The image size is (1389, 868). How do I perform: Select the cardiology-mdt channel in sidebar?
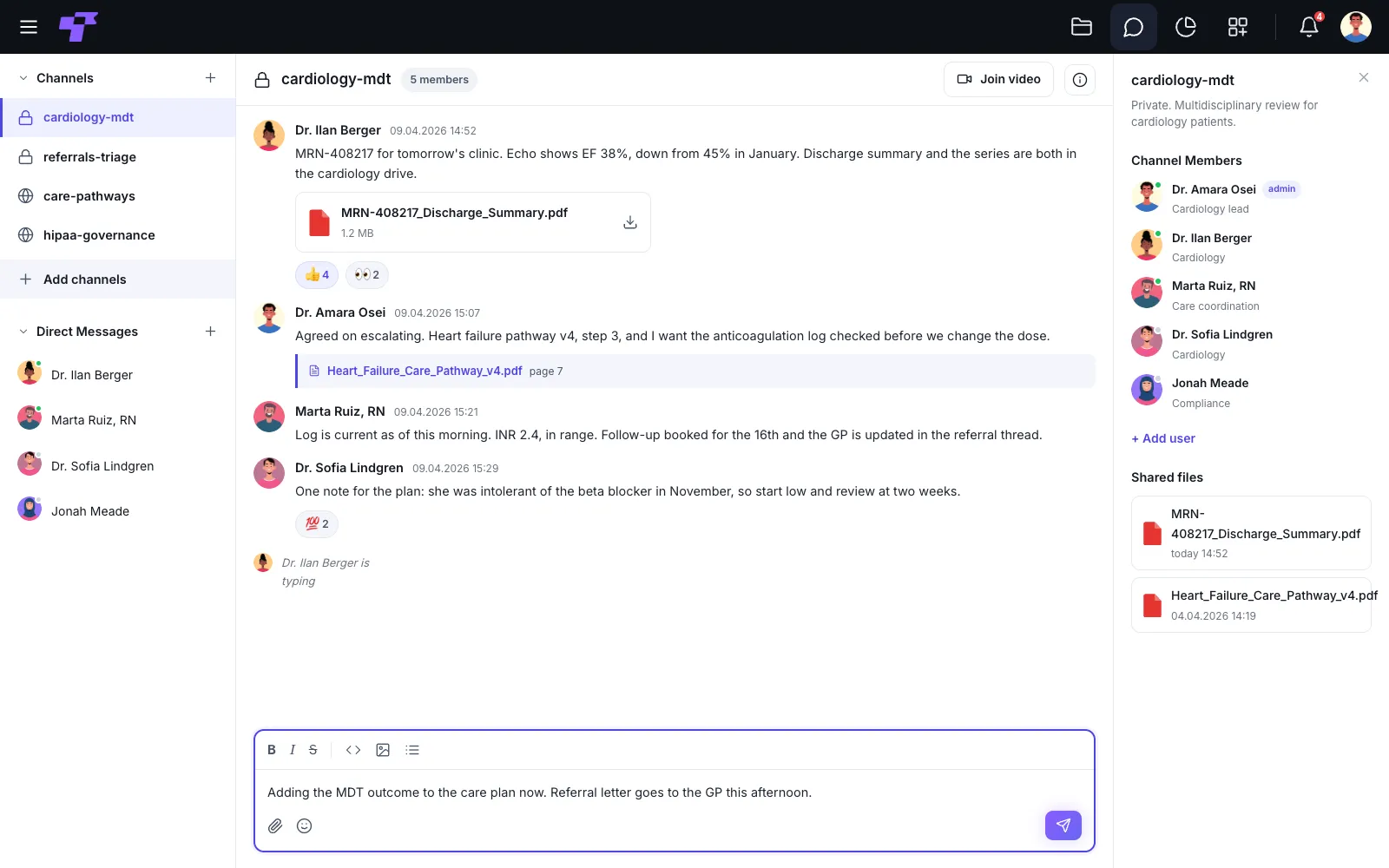click(118, 117)
